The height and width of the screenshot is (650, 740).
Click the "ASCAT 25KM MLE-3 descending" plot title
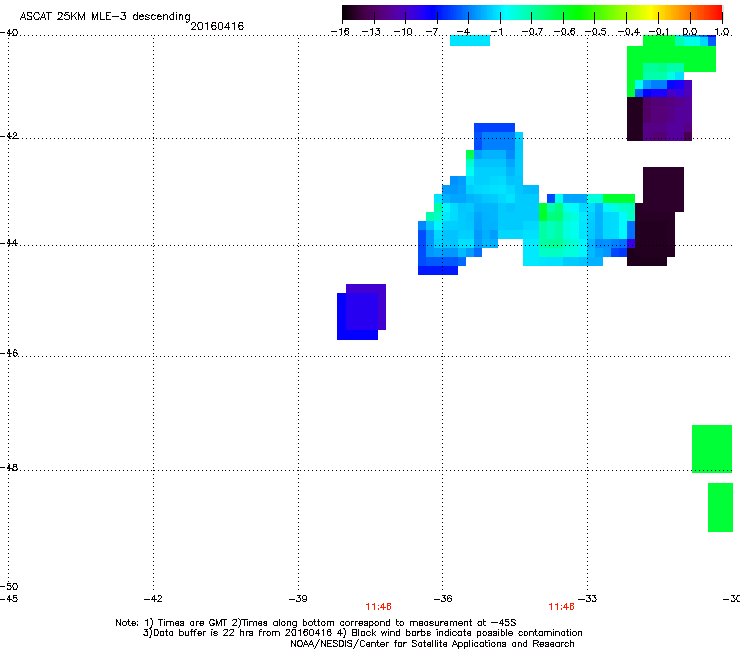(105, 16)
